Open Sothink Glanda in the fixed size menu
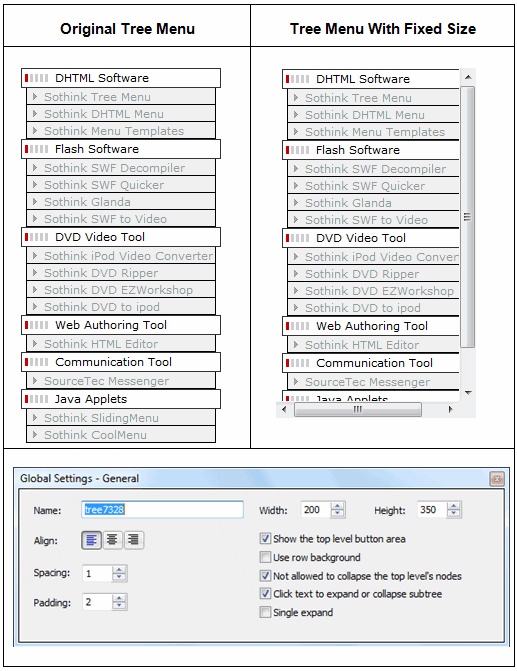 click(373, 203)
